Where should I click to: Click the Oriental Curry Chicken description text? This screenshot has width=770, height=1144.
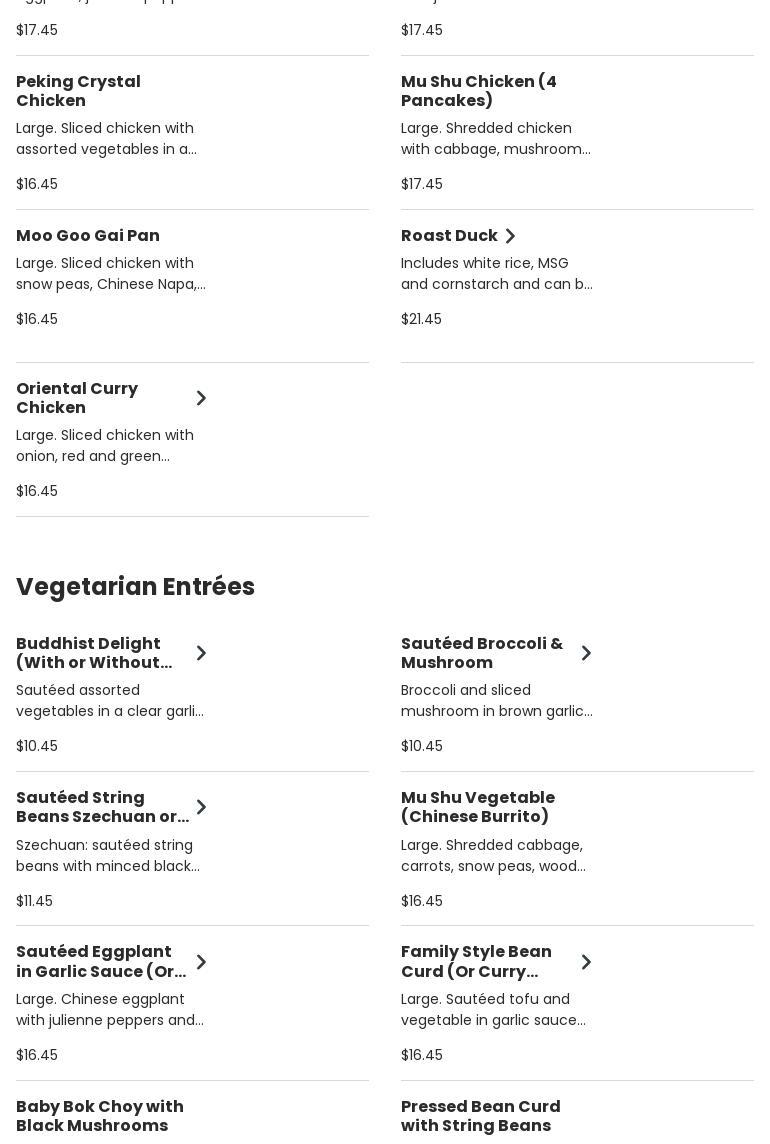(x=105, y=446)
